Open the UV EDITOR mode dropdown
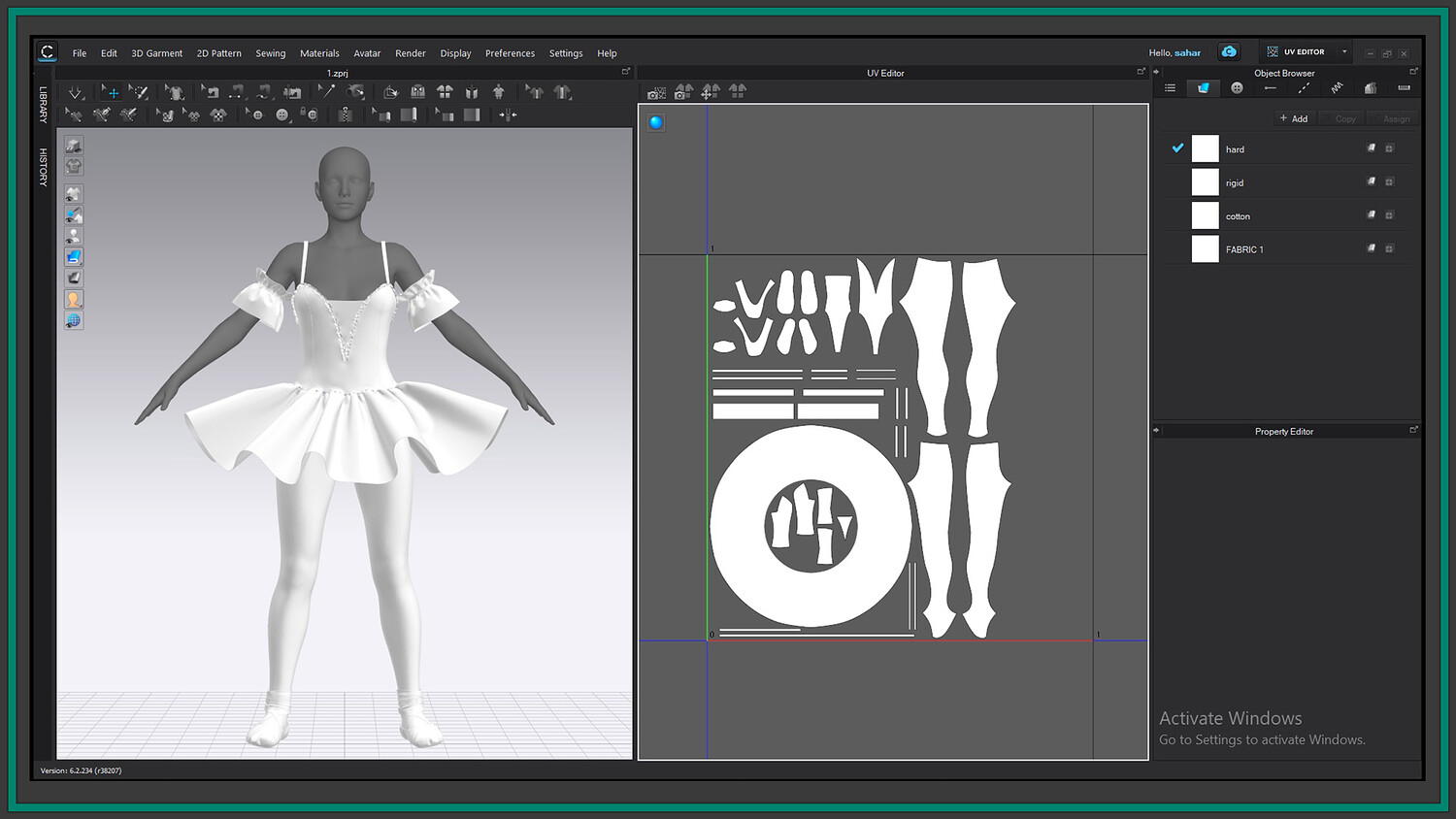This screenshot has width=1456, height=819. click(1344, 52)
